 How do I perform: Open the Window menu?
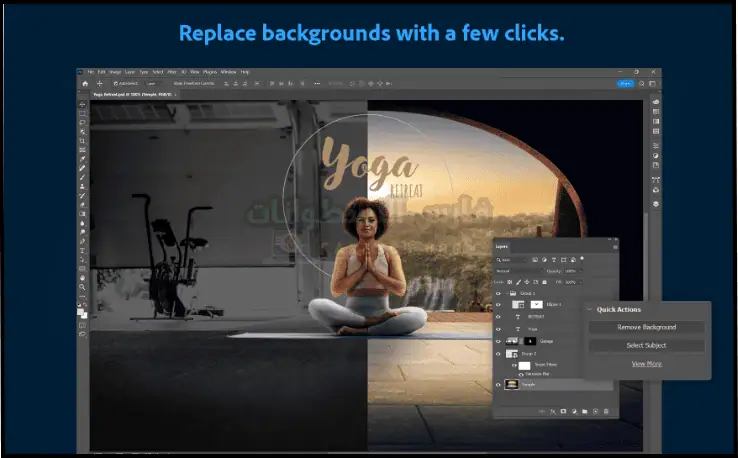tap(228, 72)
